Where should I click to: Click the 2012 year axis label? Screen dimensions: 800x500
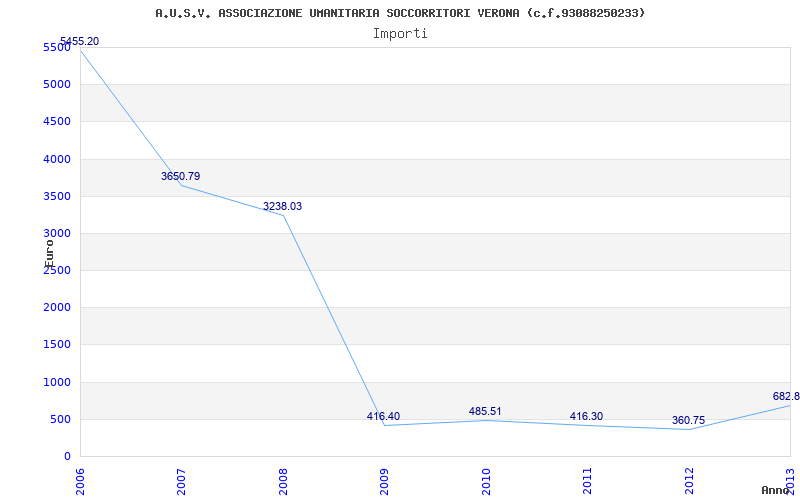click(689, 482)
